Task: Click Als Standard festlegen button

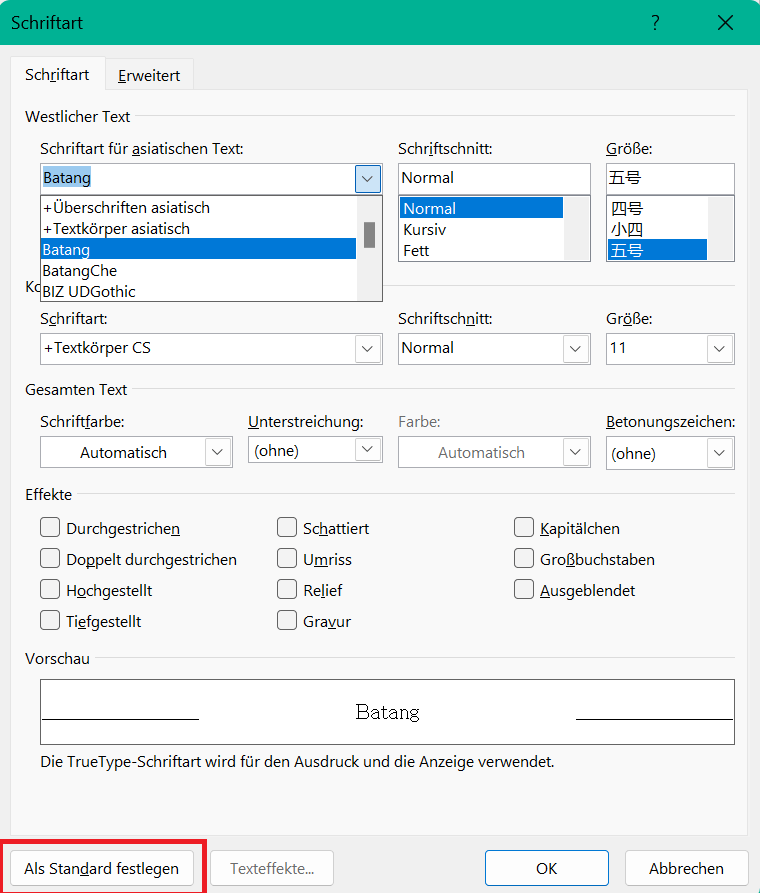Action: pyautogui.click(x=102, y=868)
